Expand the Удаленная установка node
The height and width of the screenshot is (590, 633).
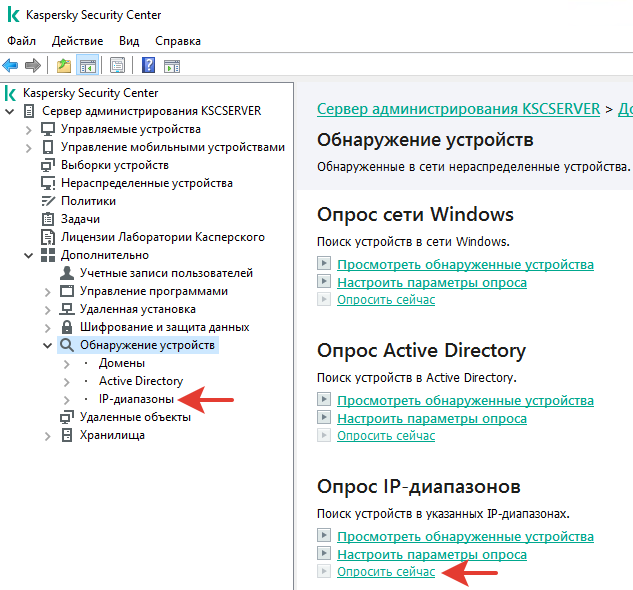[48, 310]
